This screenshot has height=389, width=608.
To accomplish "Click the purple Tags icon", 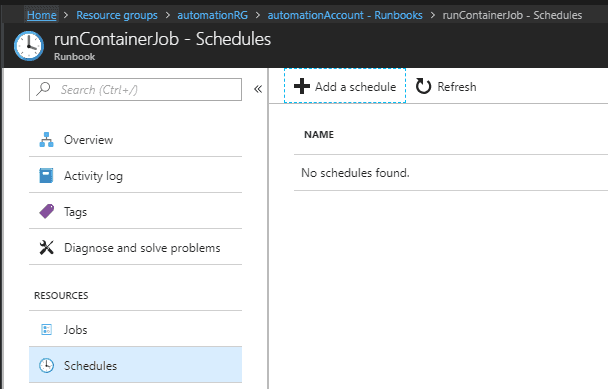I will [x=47, y=211].
